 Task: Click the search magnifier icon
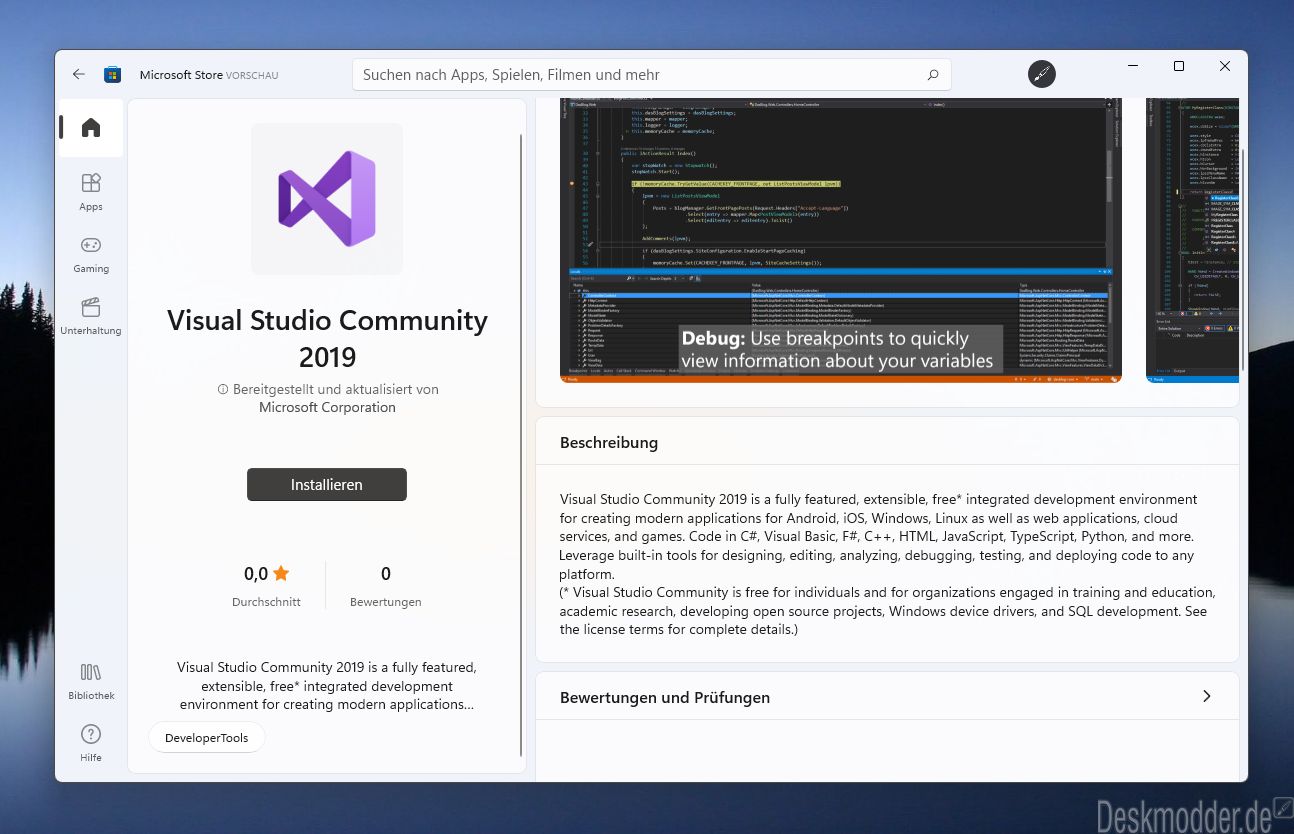click(933, 75)
